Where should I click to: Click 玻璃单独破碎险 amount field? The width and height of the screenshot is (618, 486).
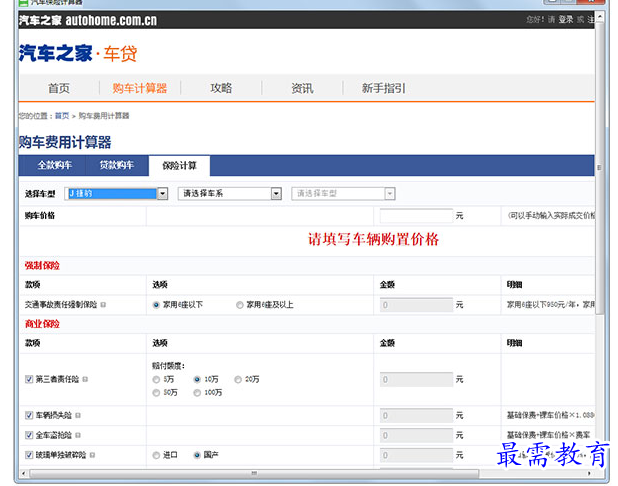tap(416, 455)
